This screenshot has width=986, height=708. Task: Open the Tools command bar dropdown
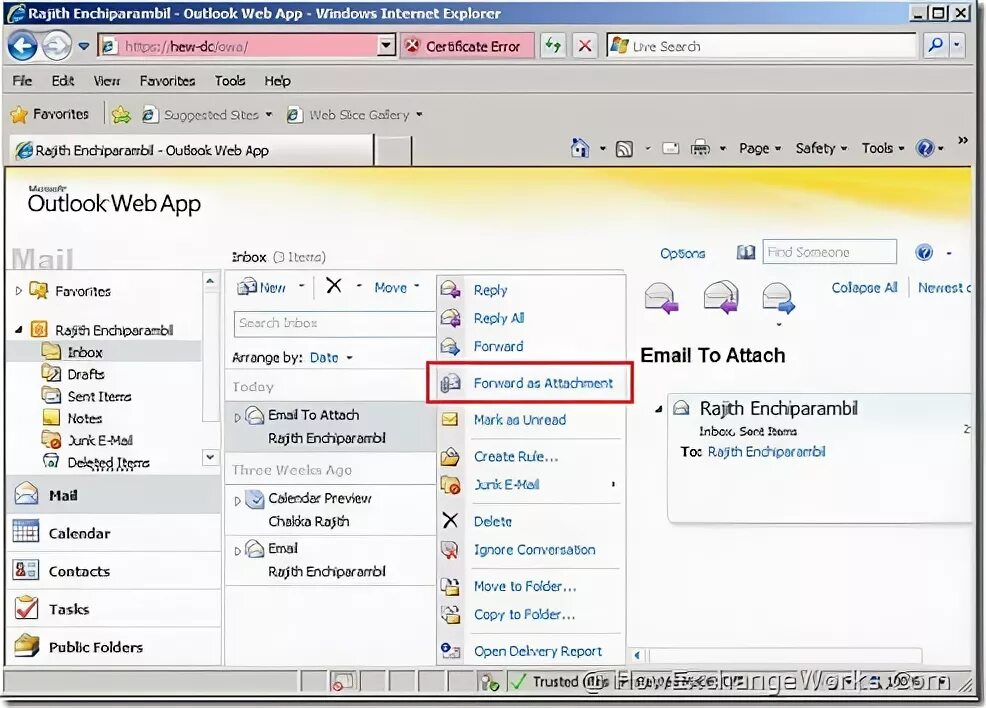(x=883, y=148)
